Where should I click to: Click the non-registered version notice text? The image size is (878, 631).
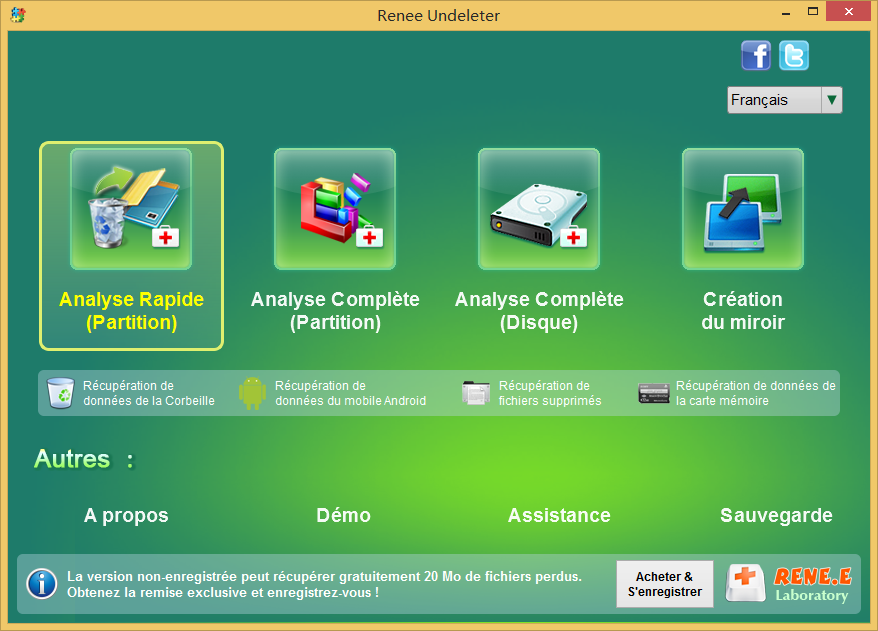coord(324,585)
